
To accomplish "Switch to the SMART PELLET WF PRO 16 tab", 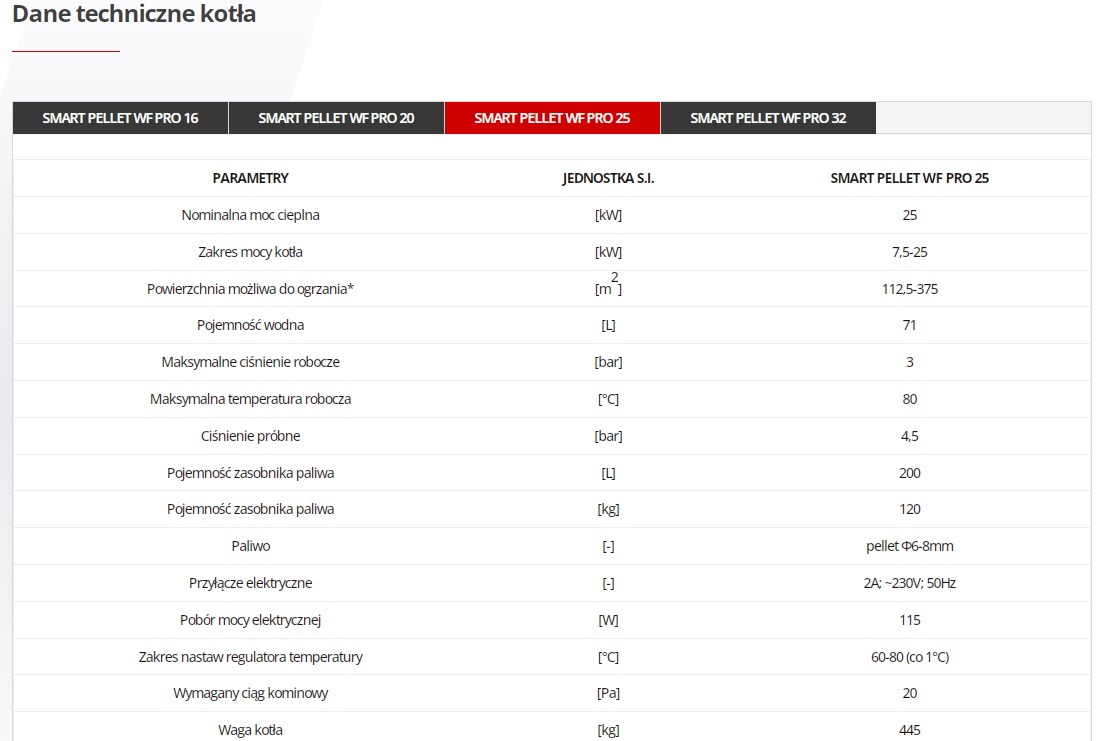I will pos(120,118).
